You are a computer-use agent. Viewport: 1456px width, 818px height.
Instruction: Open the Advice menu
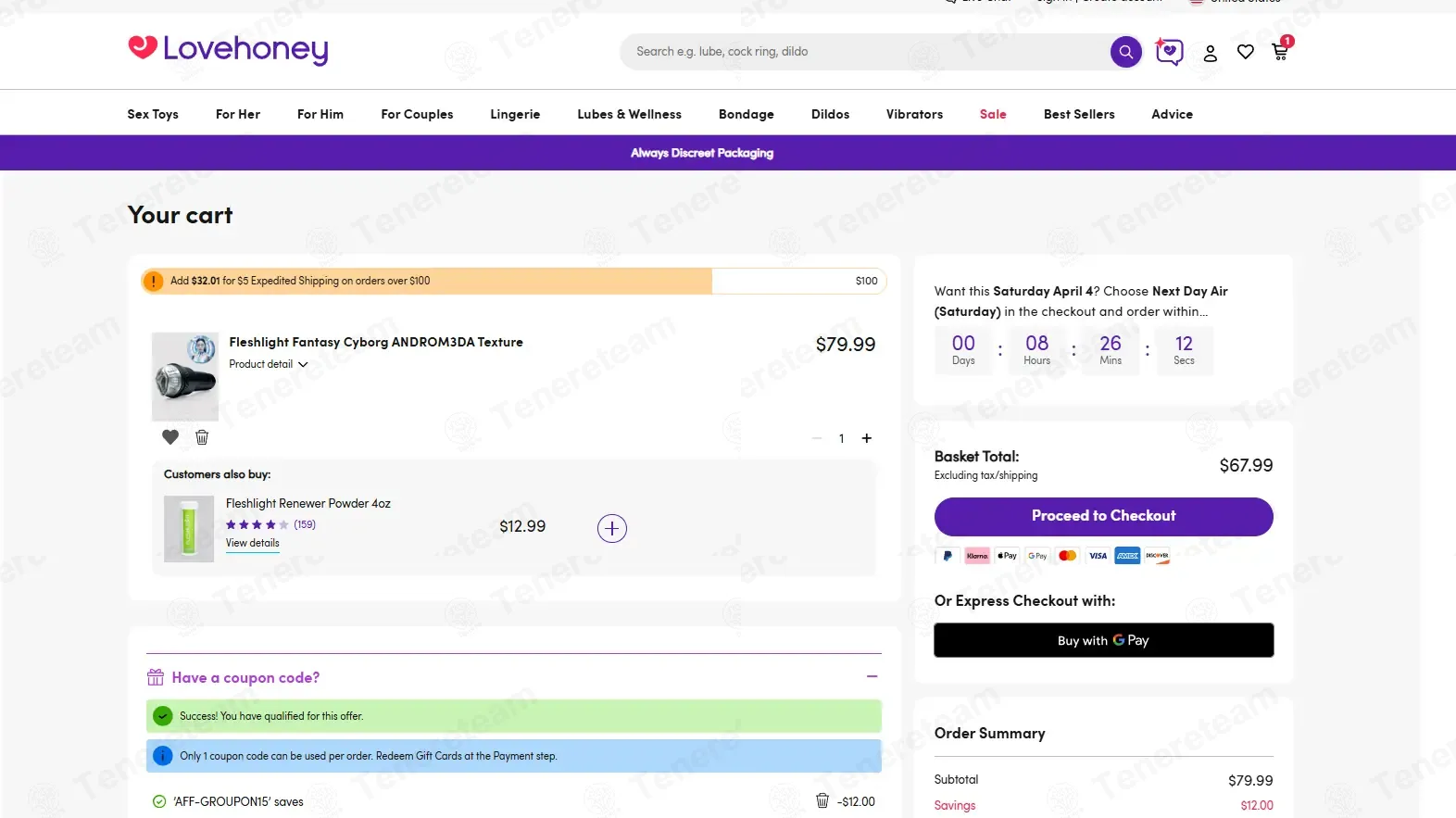pos(1172,114)
